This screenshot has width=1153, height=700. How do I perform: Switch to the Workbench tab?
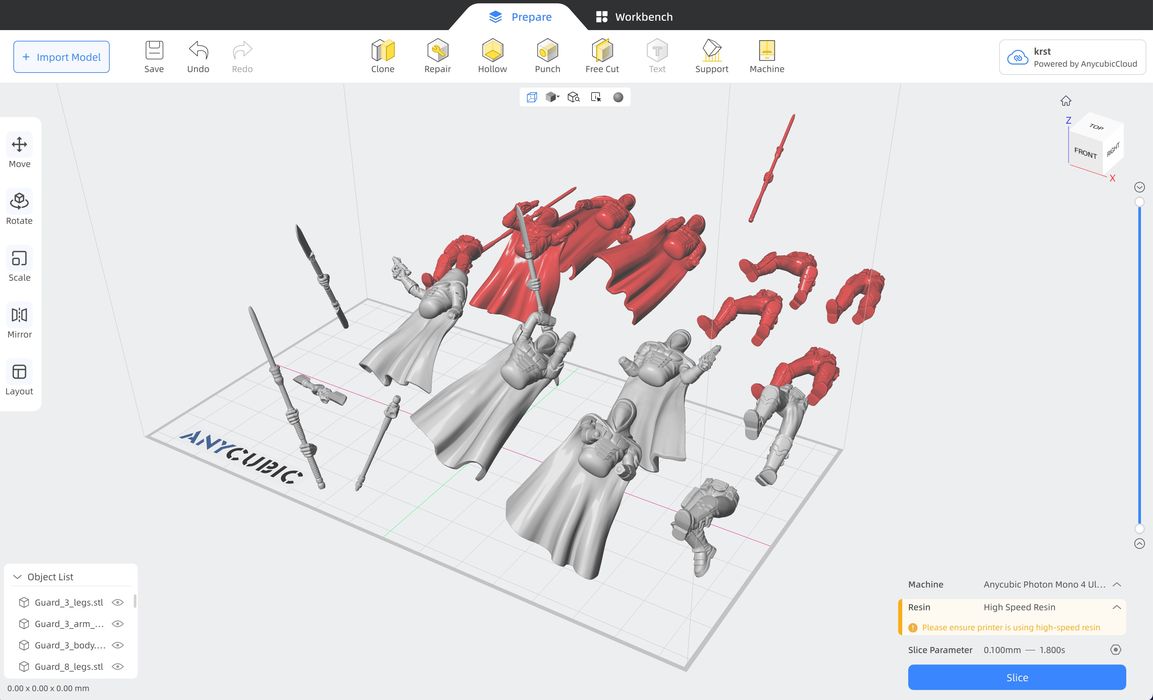(634, 17)
